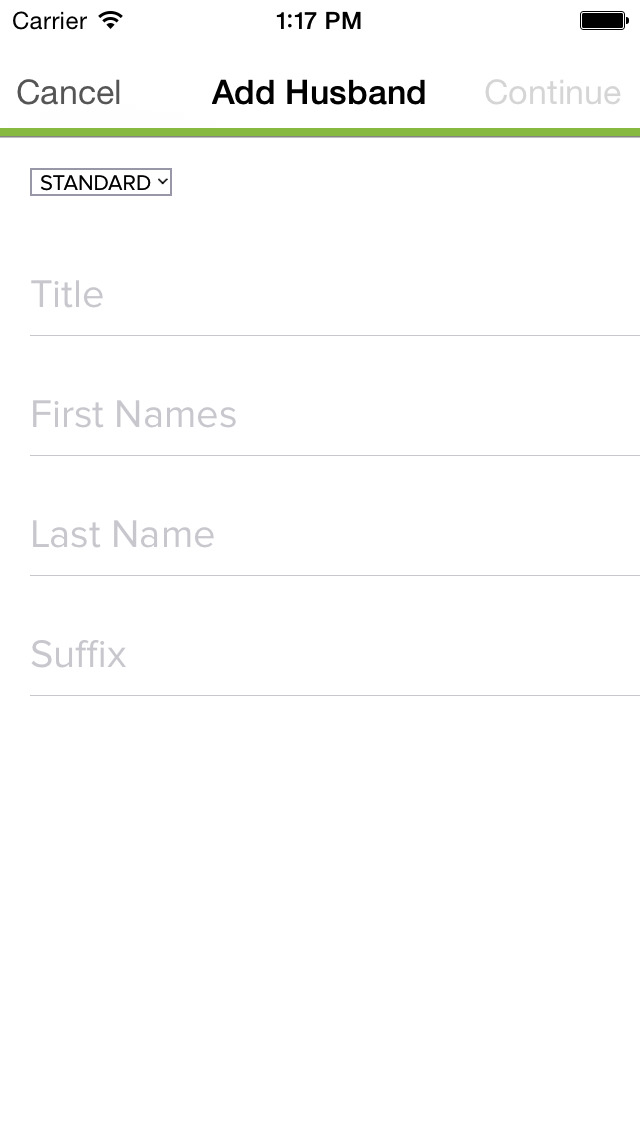Cancel adding a husband
This screenshot has height=1136, width=640.
click(x=69, y=93)
